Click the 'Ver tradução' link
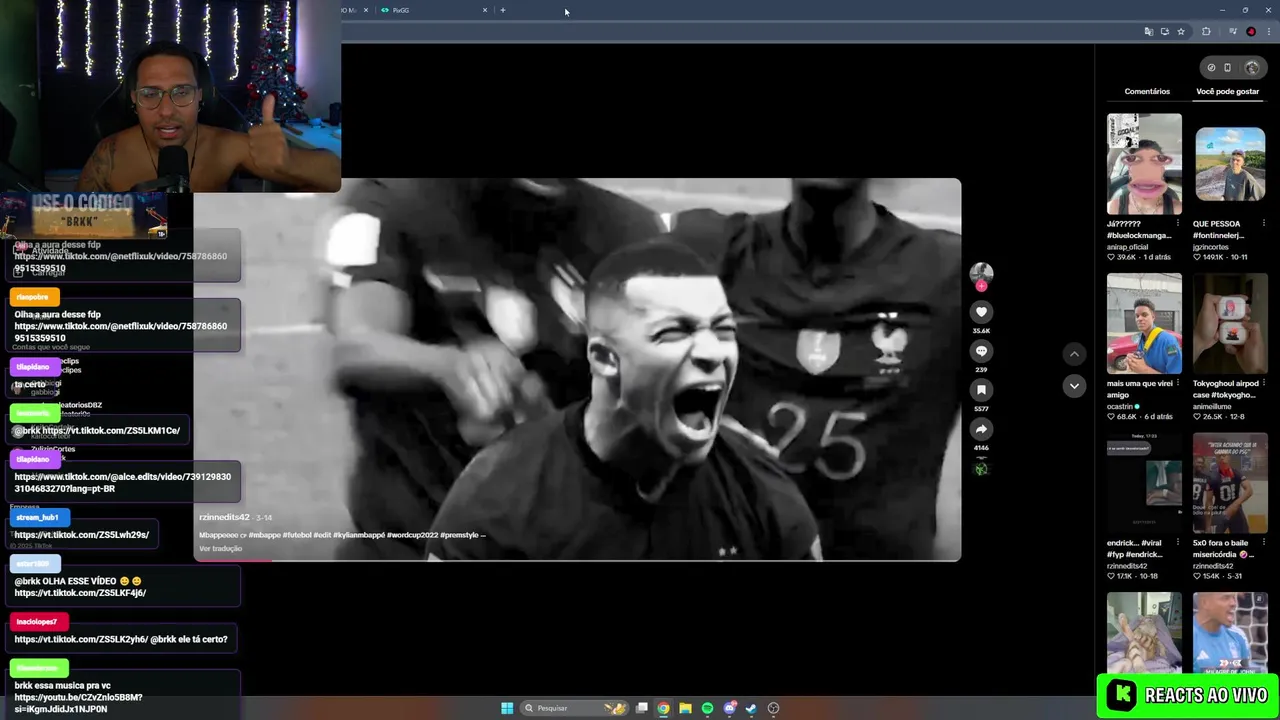This screenshot has height=720, width=1280. [x=221, y=548]
